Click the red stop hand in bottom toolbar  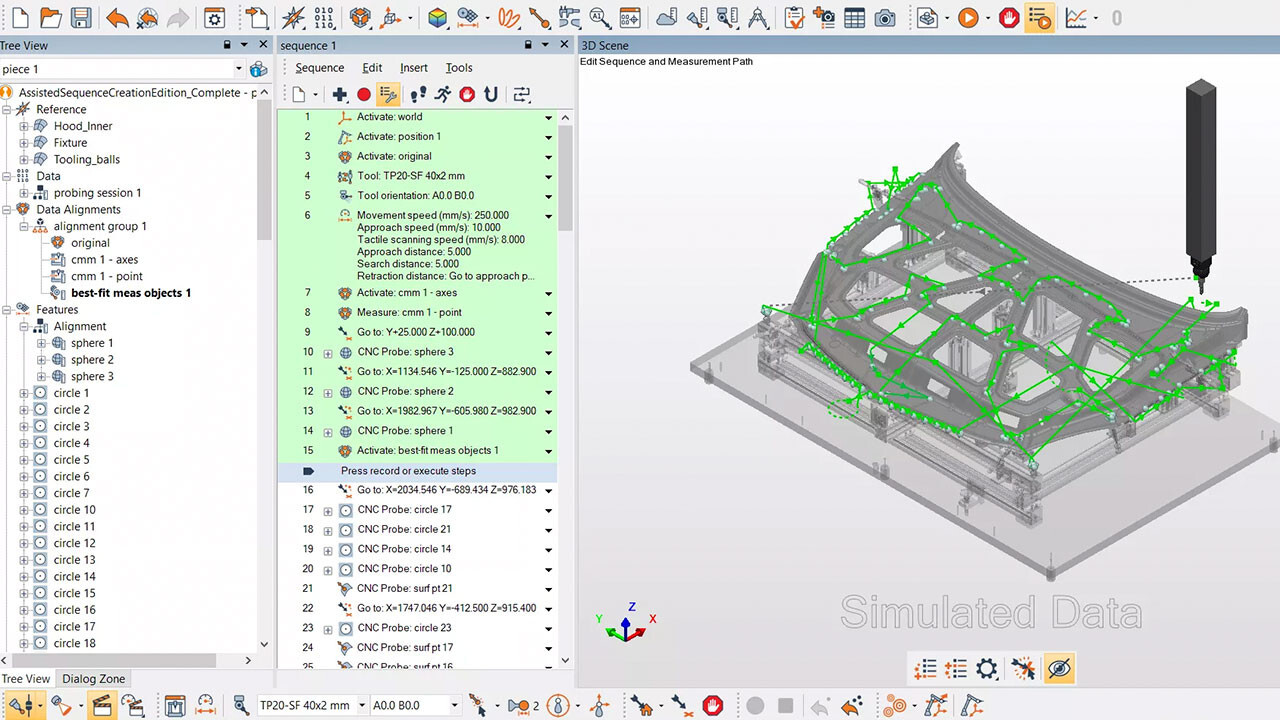[712, 706]
